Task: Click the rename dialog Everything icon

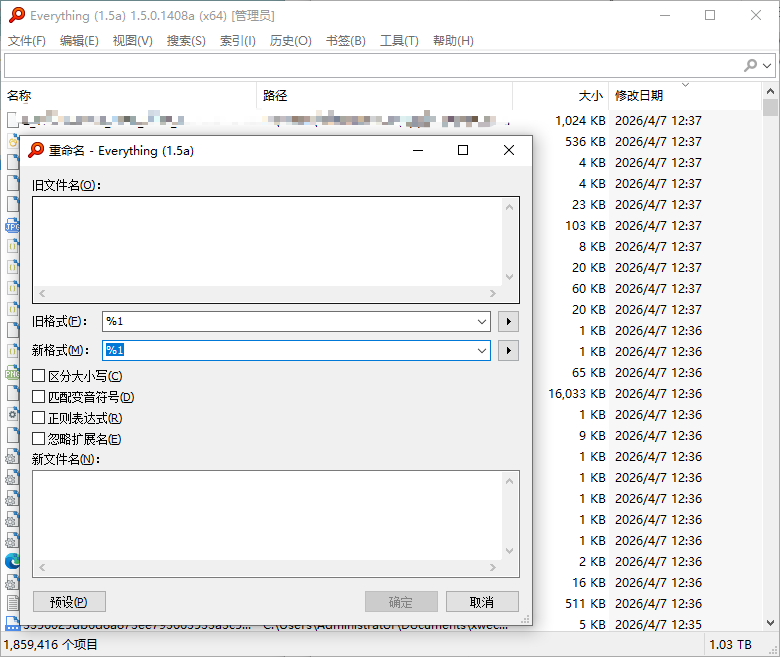Action: pos(36,150)
